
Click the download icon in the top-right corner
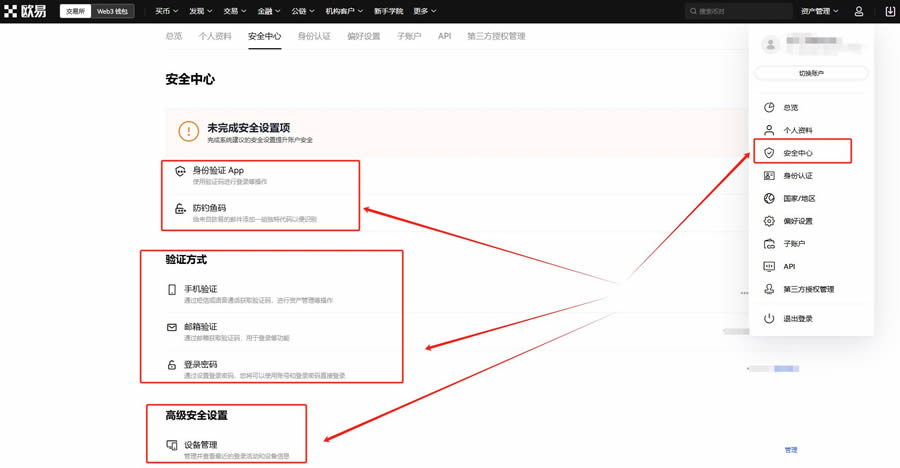tap(890, 11)
